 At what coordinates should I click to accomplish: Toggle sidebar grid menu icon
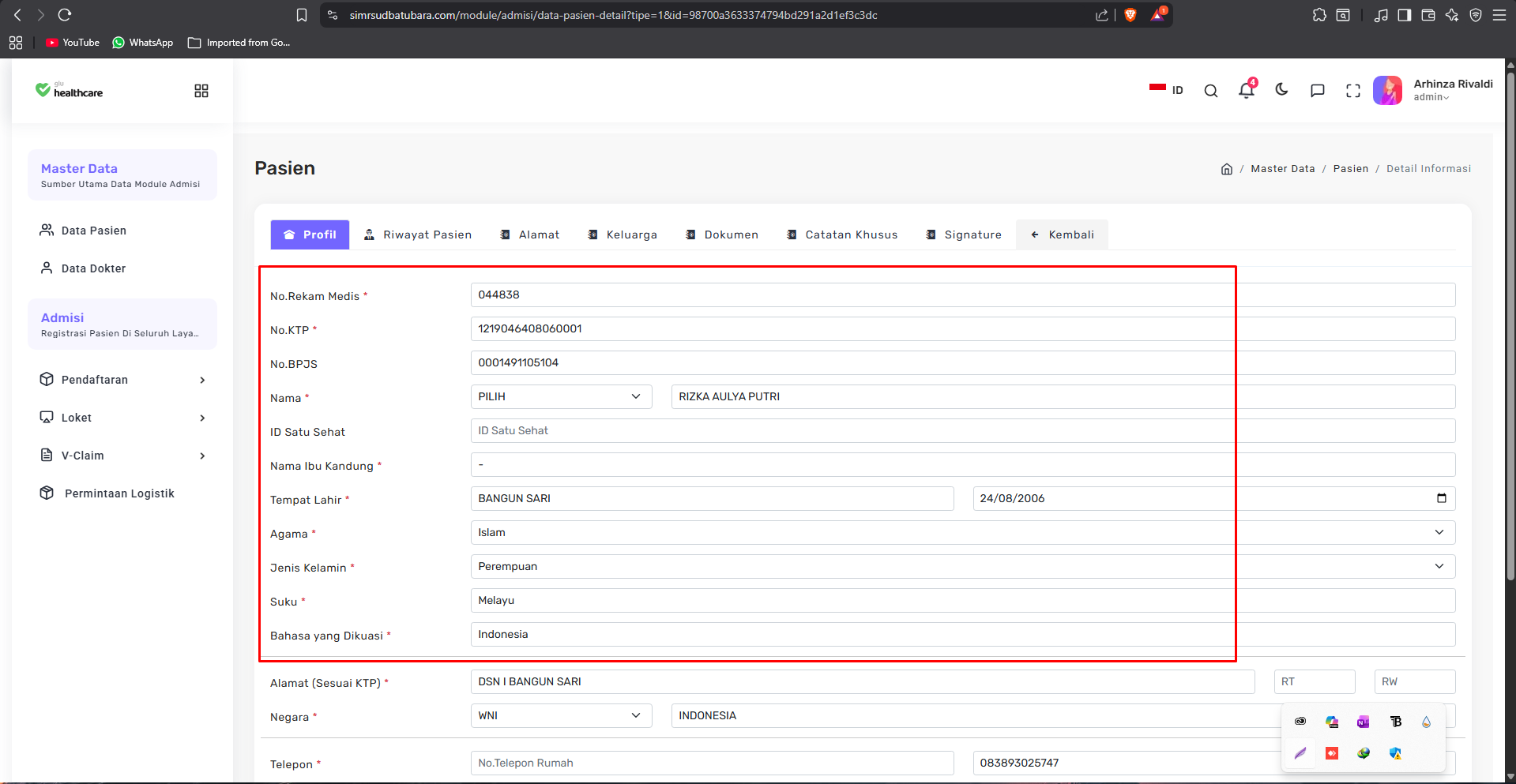point(201,91)
